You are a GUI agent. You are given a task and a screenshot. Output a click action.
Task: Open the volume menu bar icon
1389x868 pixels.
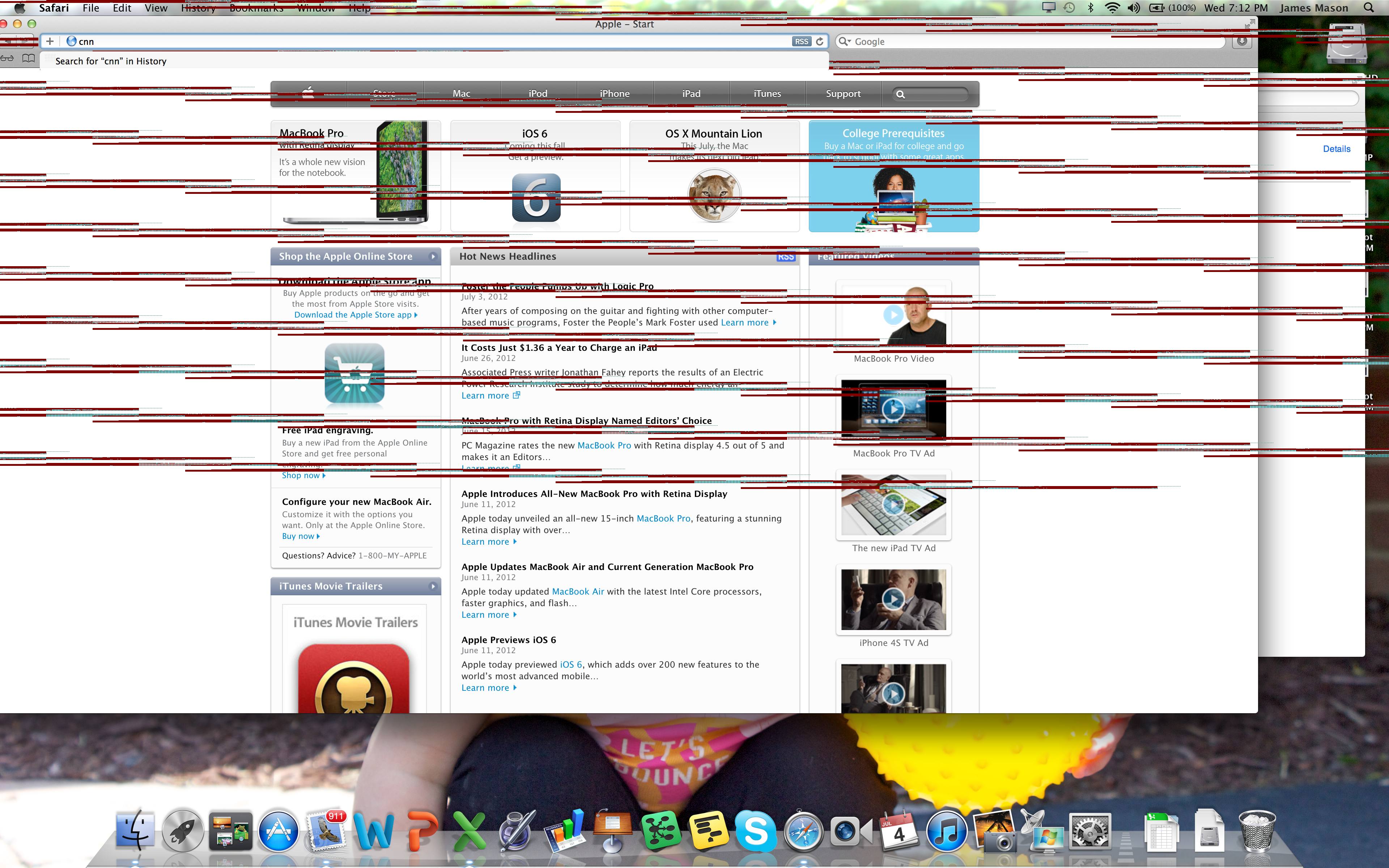1134,8
